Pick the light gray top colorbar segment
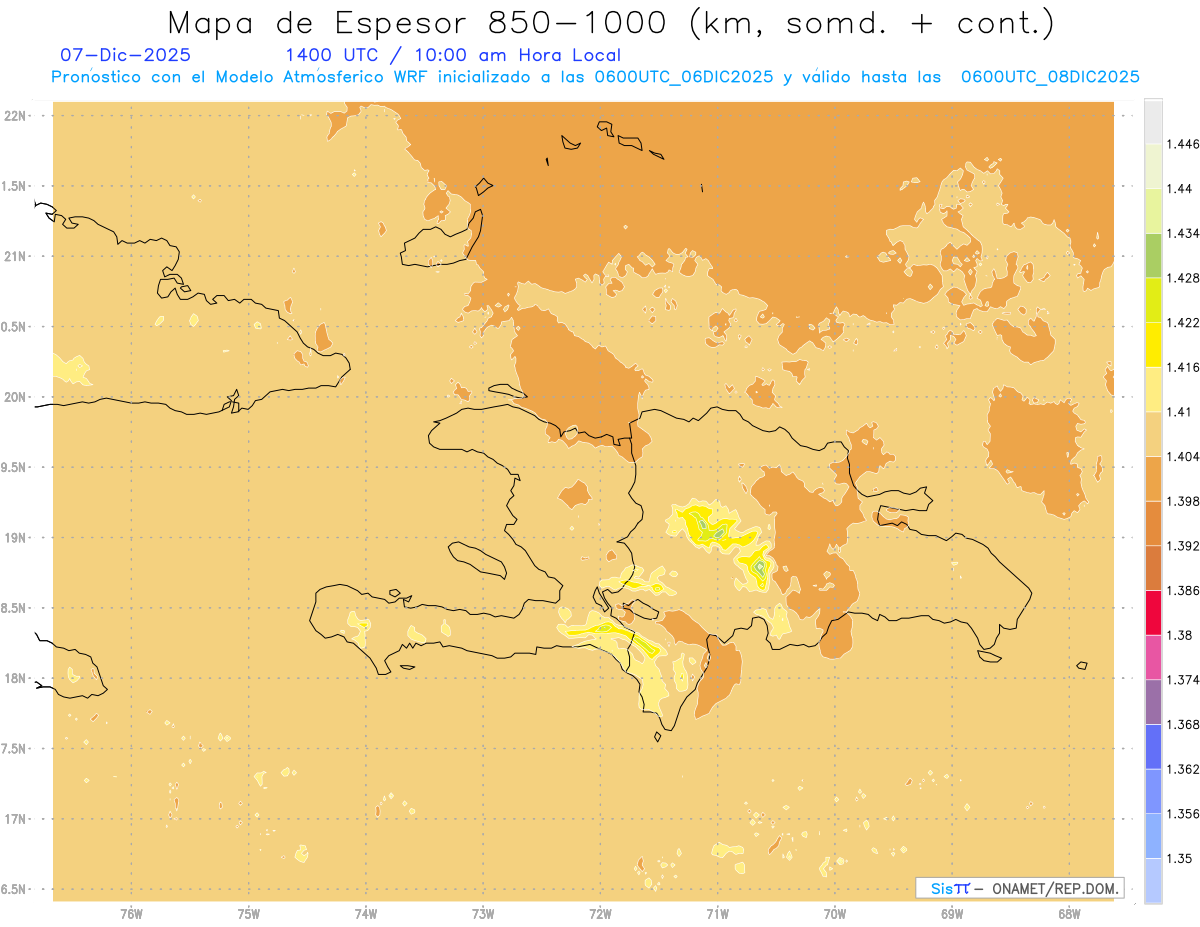The width and height of the screenshot is (1200, 927). tap(1153, 121)
